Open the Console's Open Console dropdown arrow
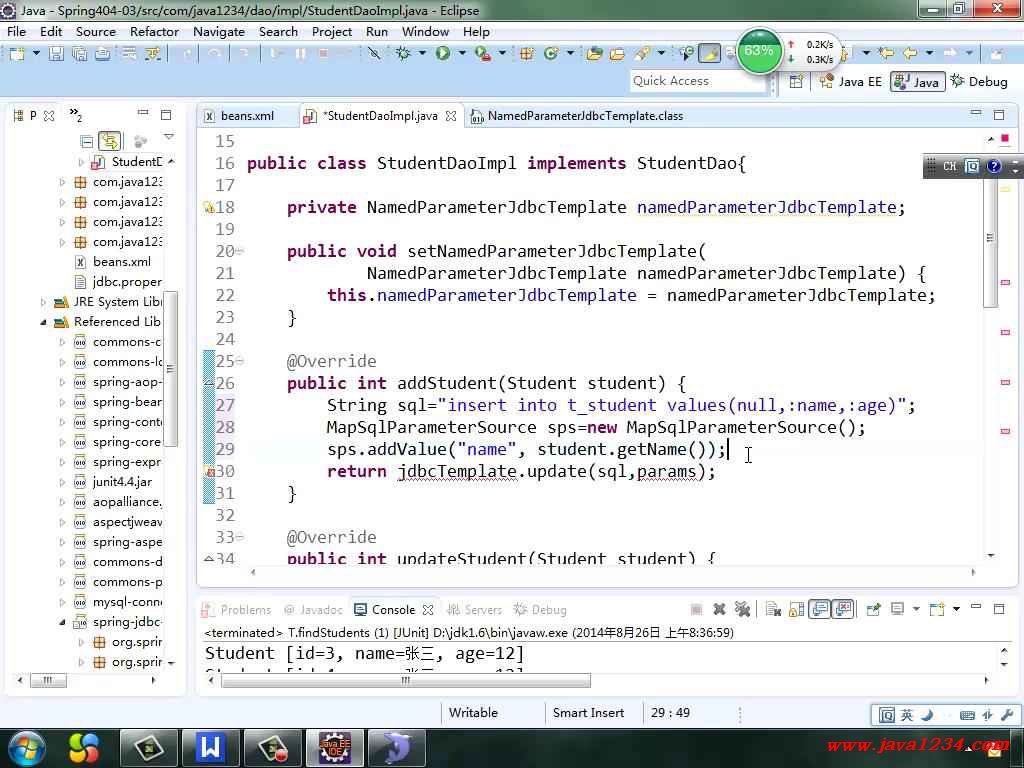The width and height of the screenshot is (1024, 768). coord(956,609)
